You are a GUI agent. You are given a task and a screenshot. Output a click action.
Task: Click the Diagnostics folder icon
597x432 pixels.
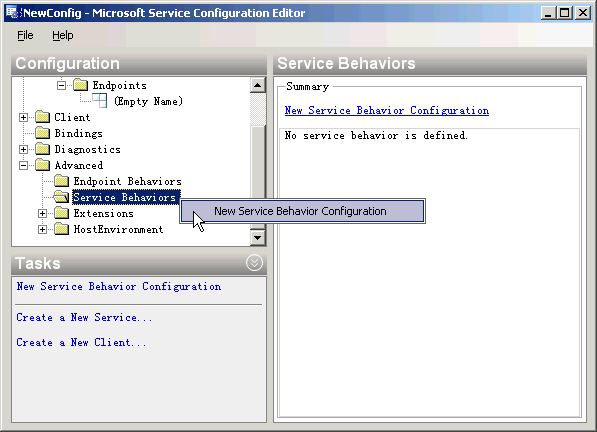tap(42, 149)
